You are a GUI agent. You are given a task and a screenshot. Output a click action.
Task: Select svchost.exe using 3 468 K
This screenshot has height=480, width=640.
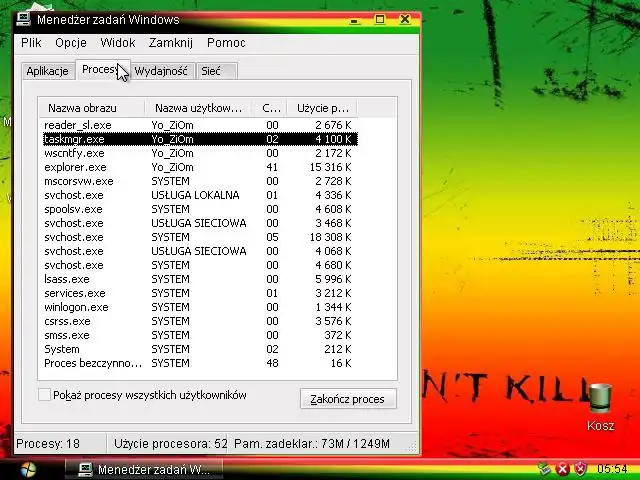(200, 223)
